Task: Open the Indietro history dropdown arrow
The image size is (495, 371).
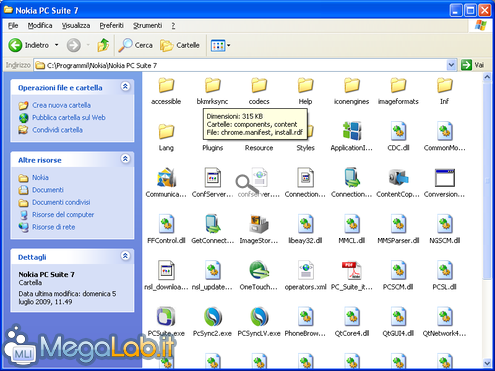Action: [x=57, y=45]
